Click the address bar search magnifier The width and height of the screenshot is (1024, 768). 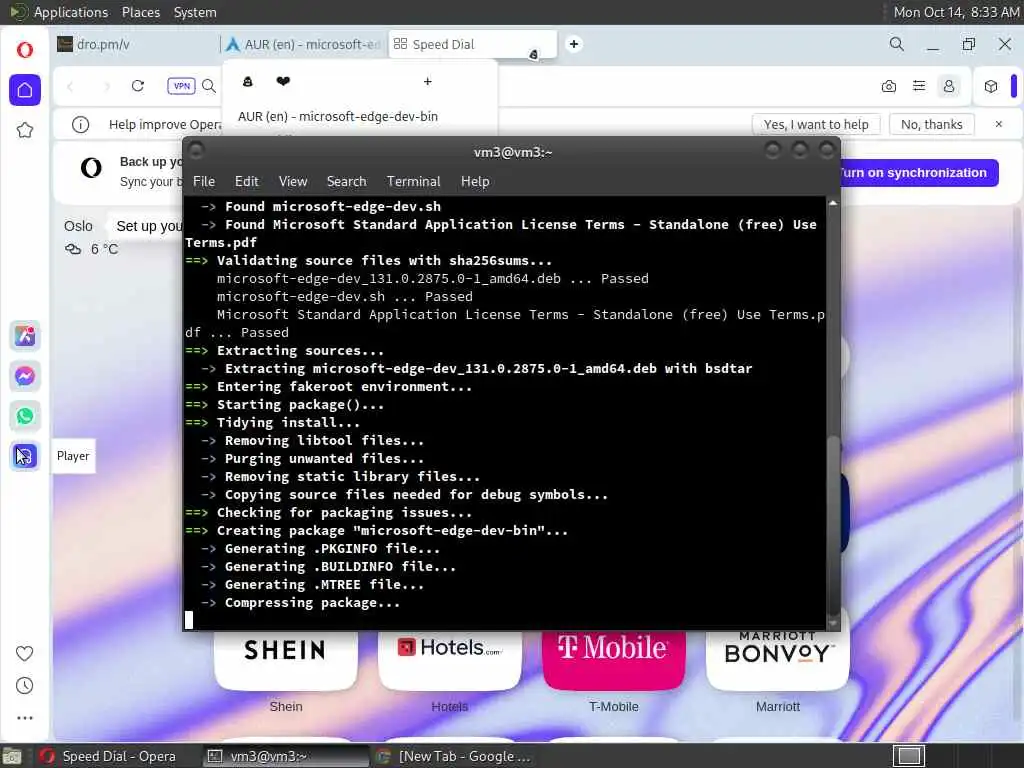tap(209, 86)
